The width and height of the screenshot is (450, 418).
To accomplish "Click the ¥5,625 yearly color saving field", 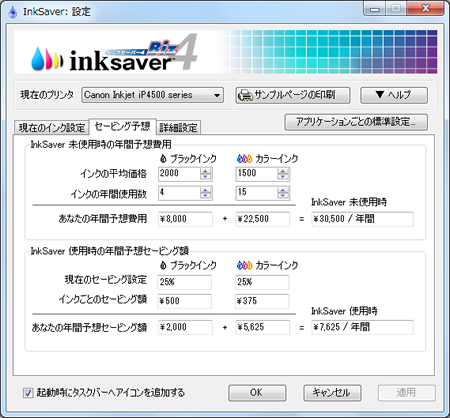I will pyautogui.click(x=263, y=327).
